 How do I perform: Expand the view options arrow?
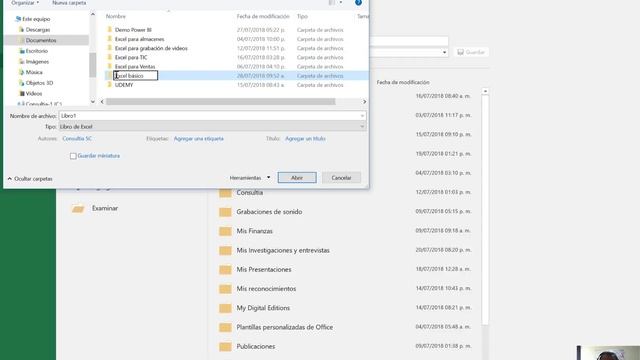pos(341,3)
